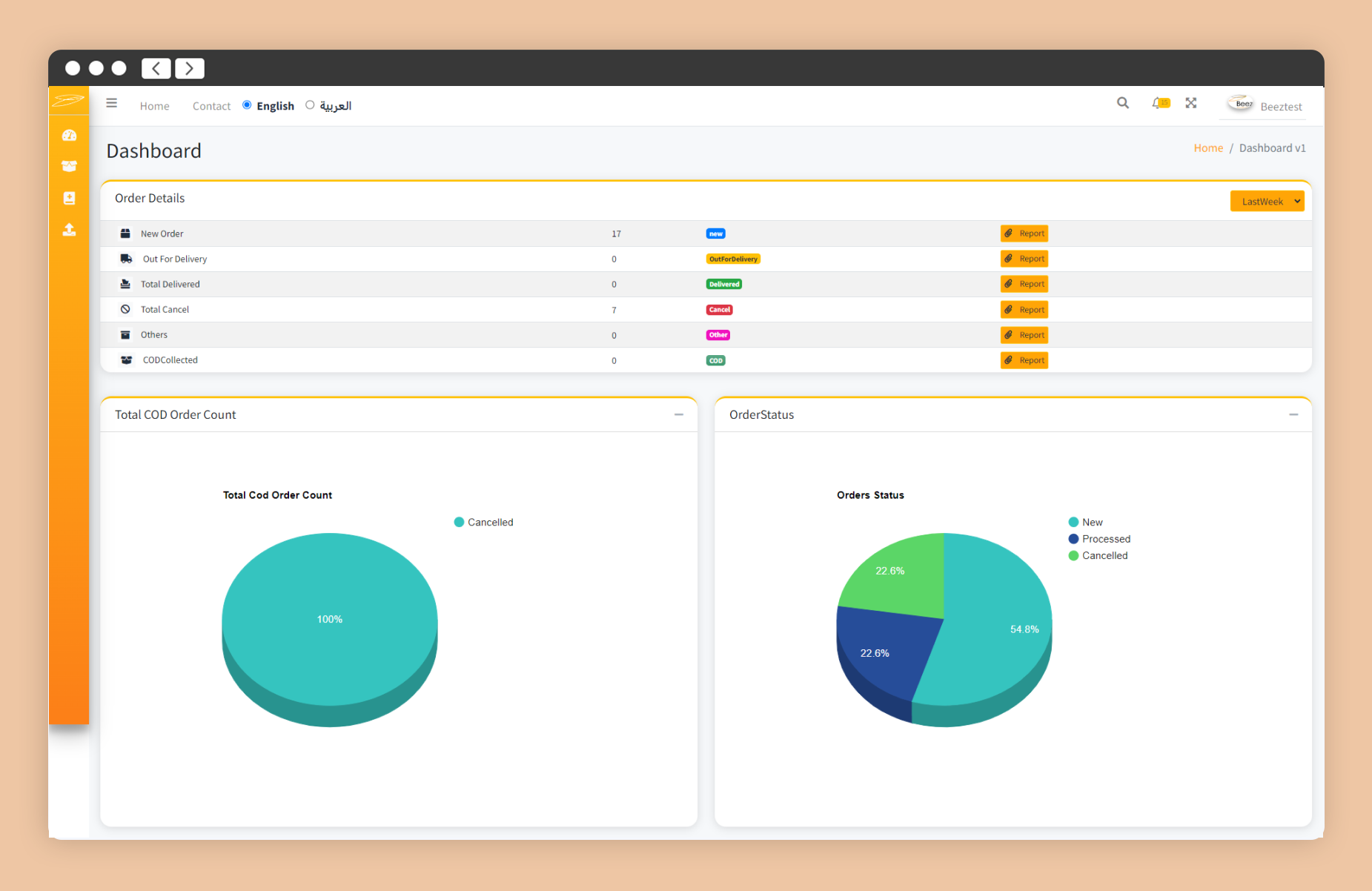This screenshot has width=1372, height=891.
Task: Open the notifications bell
Action: click(x=1158, y=104)
